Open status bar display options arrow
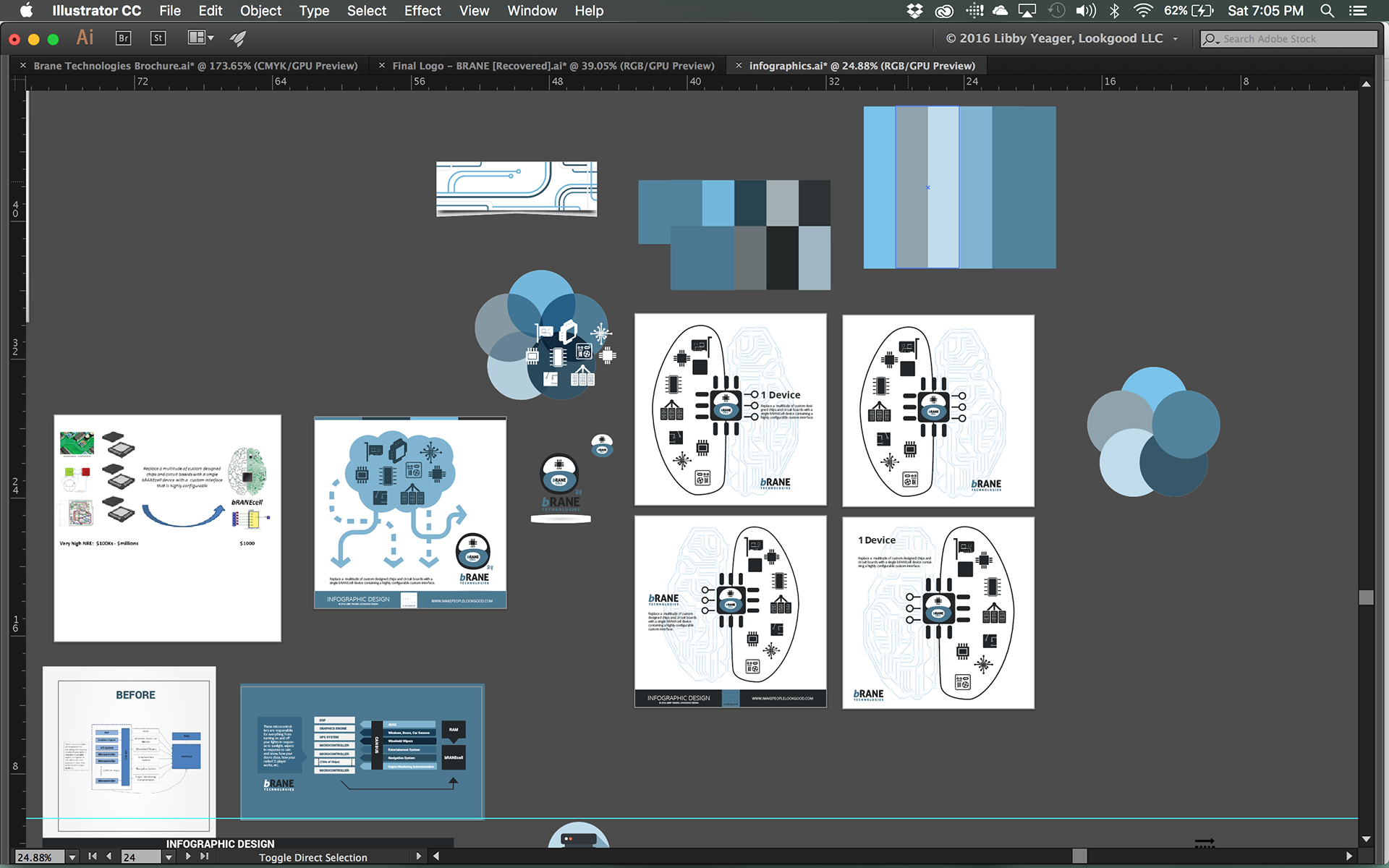 [418, 856]
